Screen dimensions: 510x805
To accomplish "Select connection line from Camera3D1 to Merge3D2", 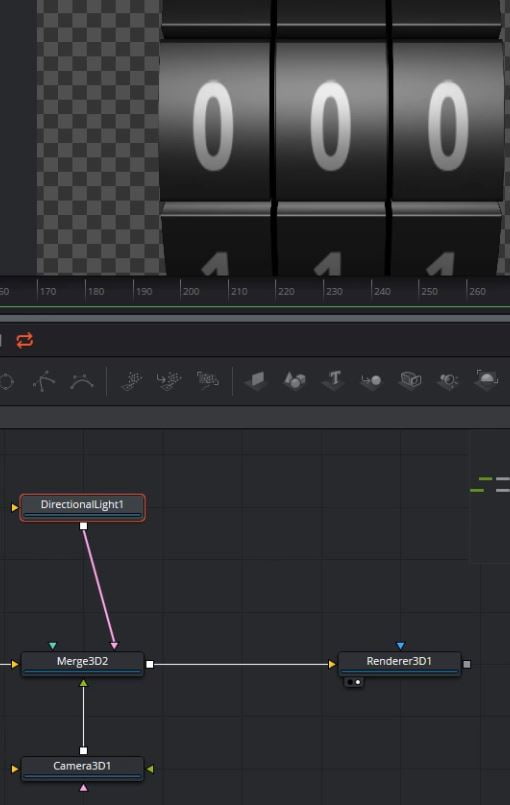I will point(83,717).
